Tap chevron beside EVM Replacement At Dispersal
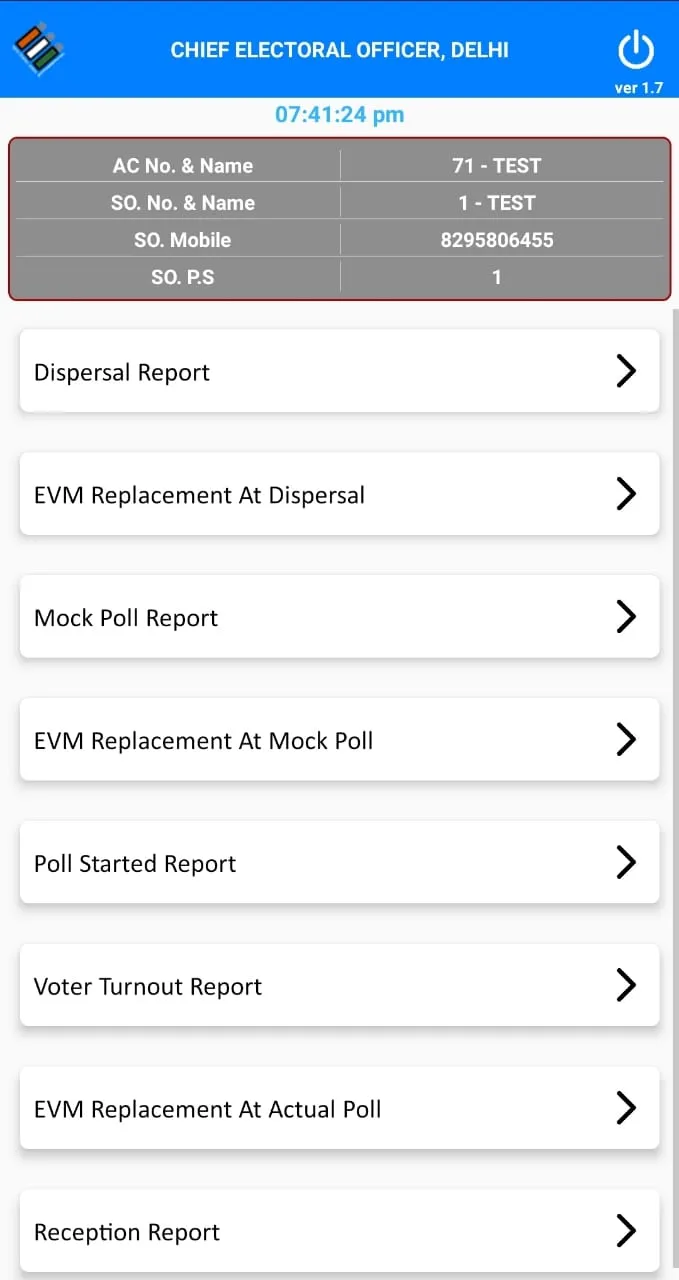The height and width of the screenshot is (1280, 679). click(x=626, y=494)
